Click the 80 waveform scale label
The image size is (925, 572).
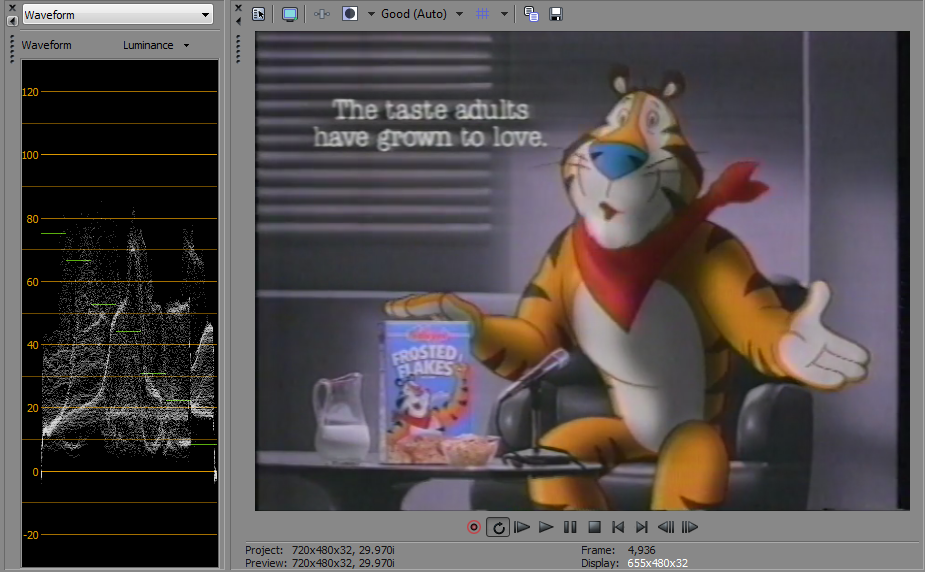coord(32,219)
